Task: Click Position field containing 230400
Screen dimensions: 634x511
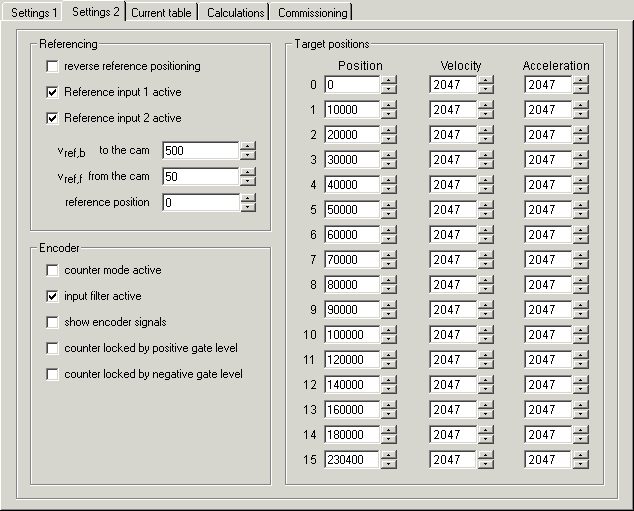Action: [352, 459]
